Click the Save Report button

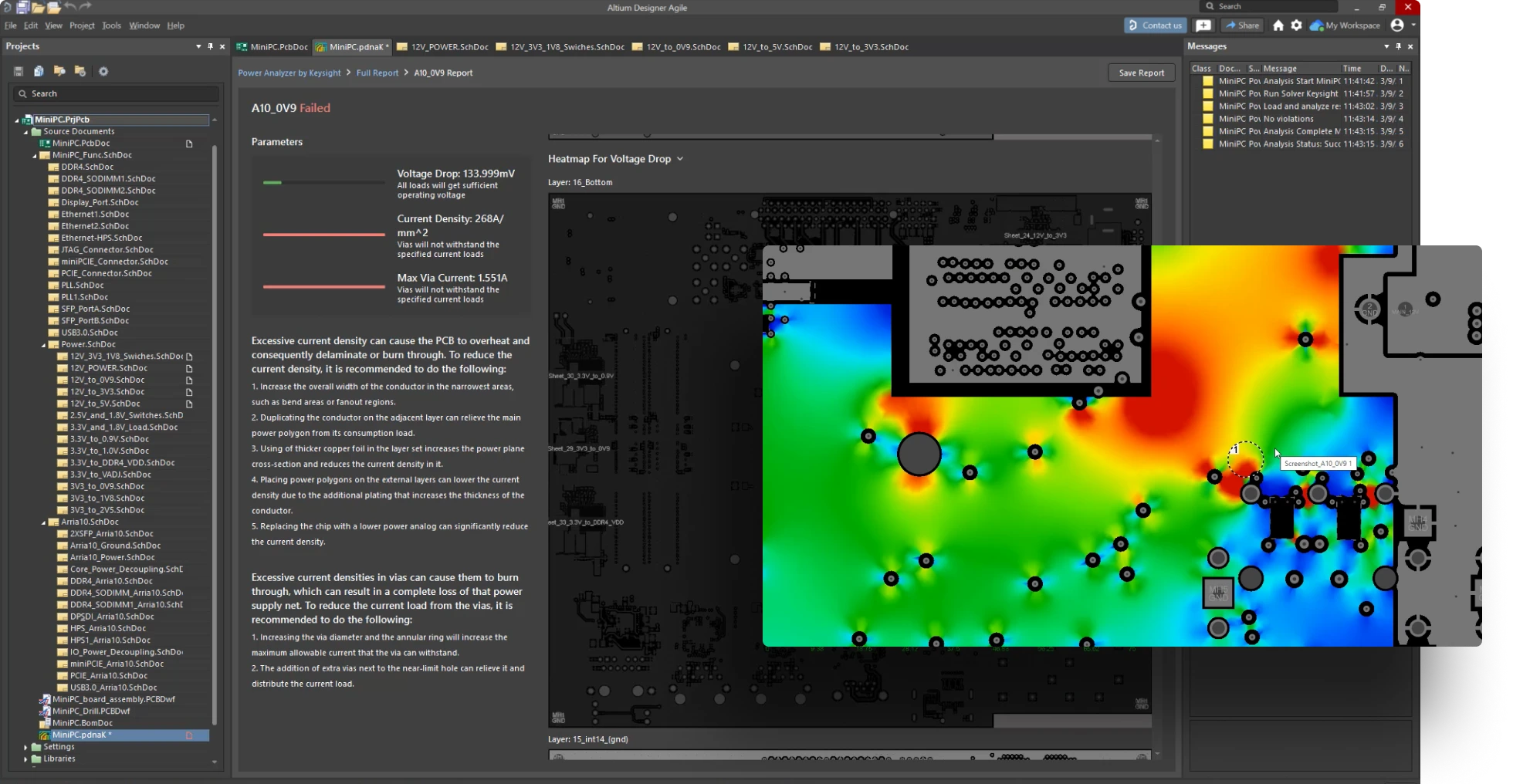(1141, 73)
